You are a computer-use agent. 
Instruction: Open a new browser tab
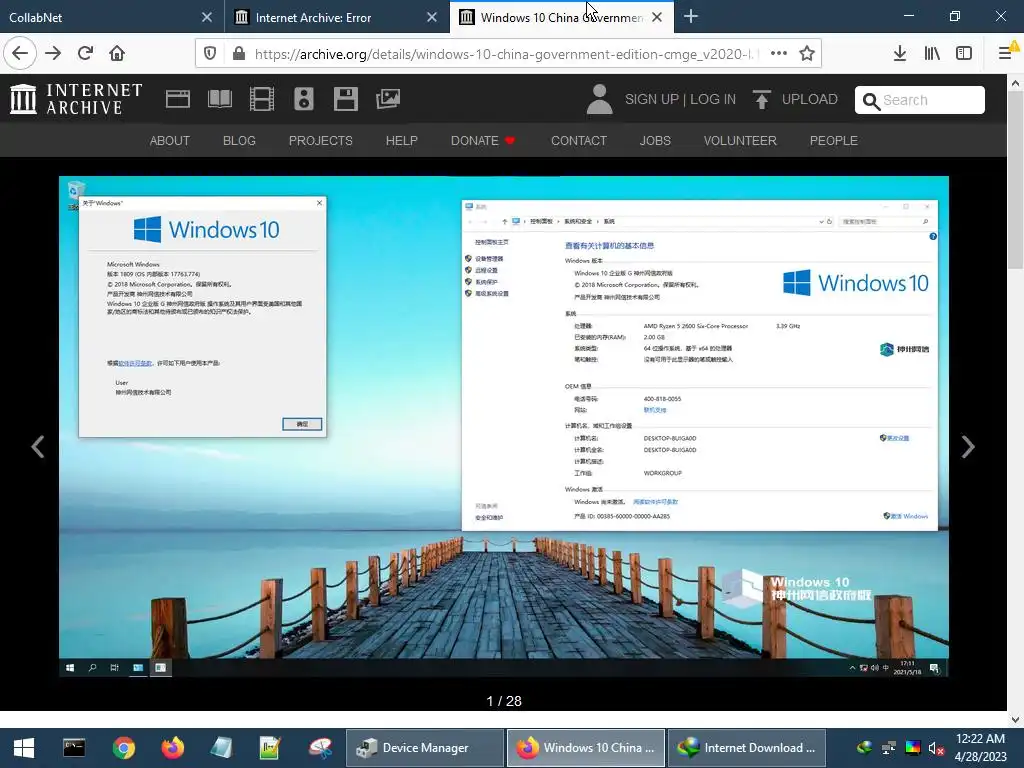(690, 17)
